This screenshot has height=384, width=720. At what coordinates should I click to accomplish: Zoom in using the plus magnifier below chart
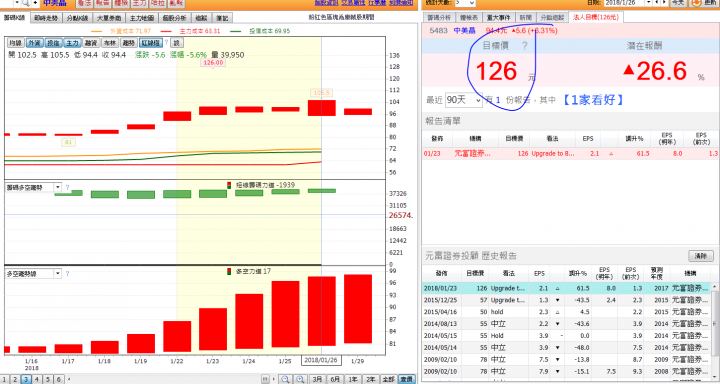tap(300, 379)
